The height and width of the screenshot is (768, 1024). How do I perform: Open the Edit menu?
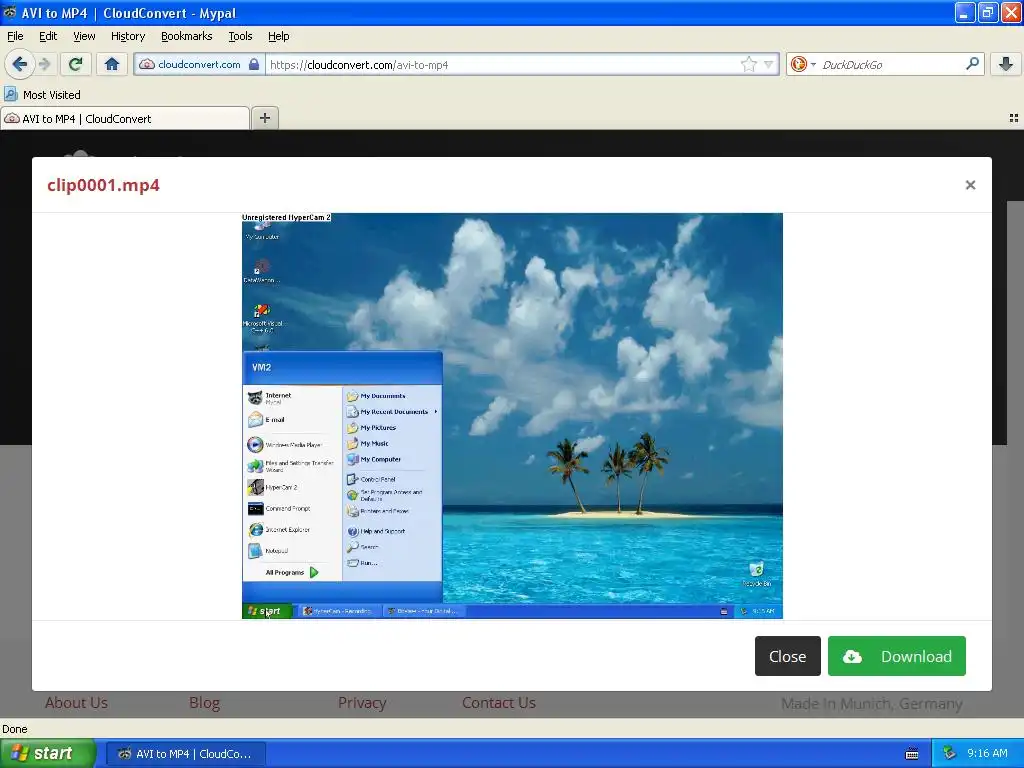[x=48, y=36]
